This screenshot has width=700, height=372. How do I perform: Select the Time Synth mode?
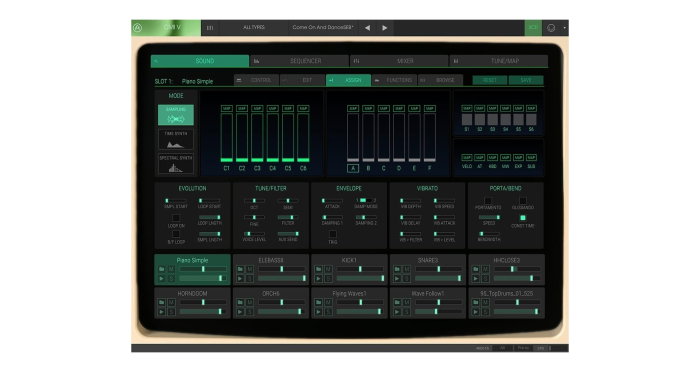[175, 139]
